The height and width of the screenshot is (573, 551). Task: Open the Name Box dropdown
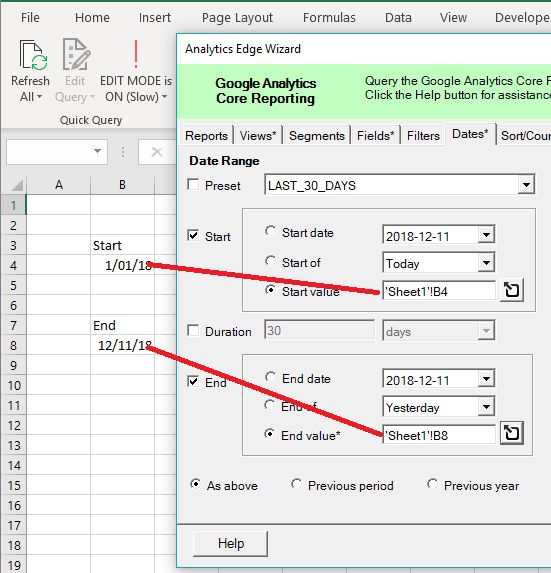pyautogui.click(x=97, y=151)
